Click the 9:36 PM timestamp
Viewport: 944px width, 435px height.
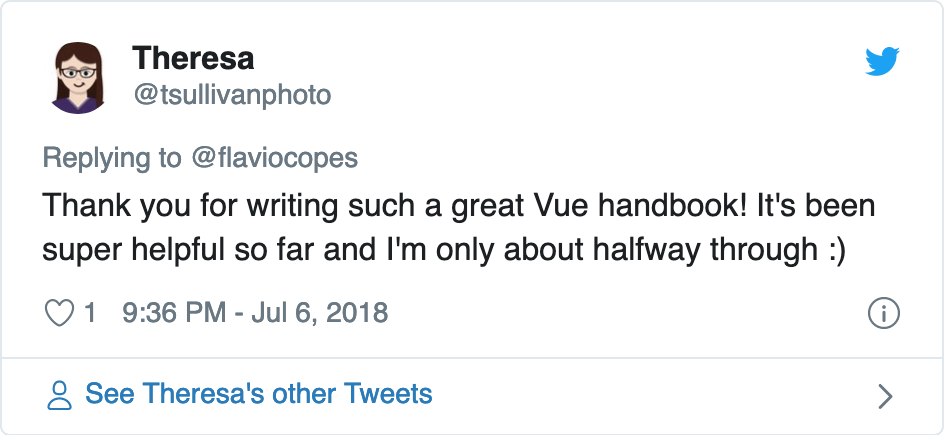pos(173,313)
